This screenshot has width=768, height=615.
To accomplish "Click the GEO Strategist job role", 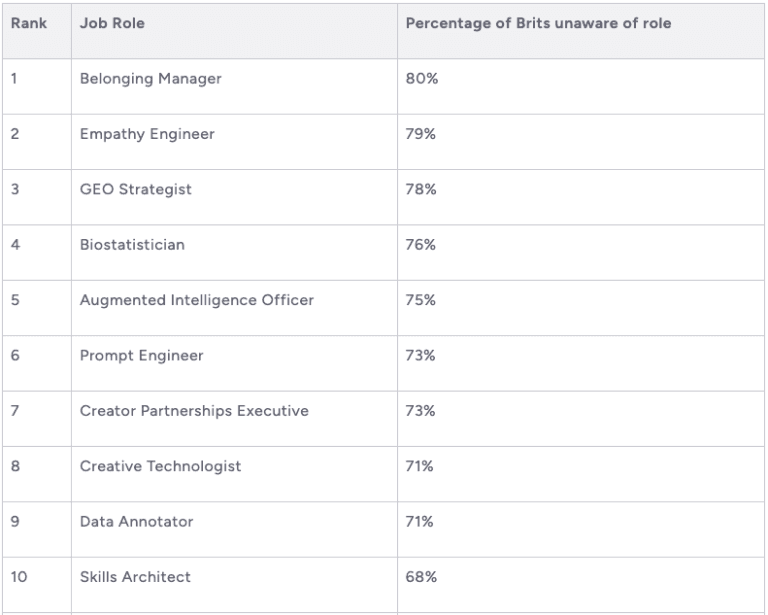I will (x=136, y=189).
